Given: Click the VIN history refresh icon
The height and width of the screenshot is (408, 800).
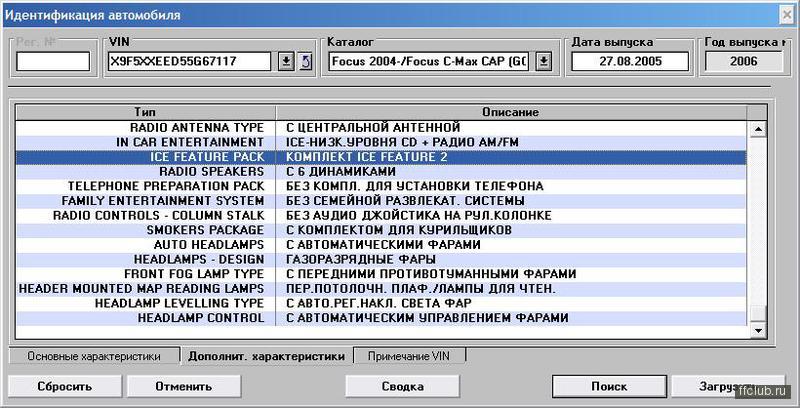Looking at the screenshot, I should coord(305,62).
